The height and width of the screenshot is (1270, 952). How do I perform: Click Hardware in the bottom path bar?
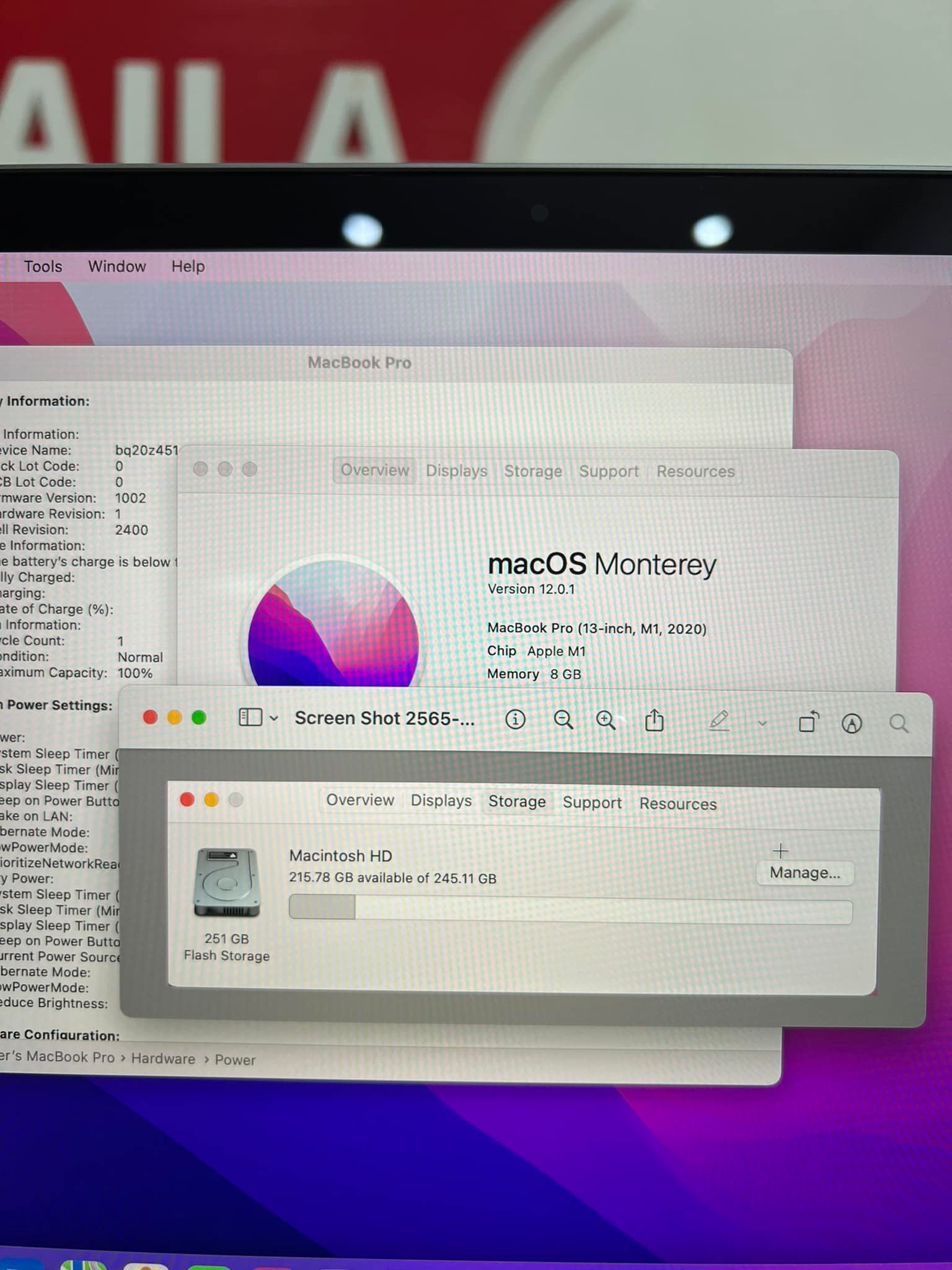pos(163,1059)
